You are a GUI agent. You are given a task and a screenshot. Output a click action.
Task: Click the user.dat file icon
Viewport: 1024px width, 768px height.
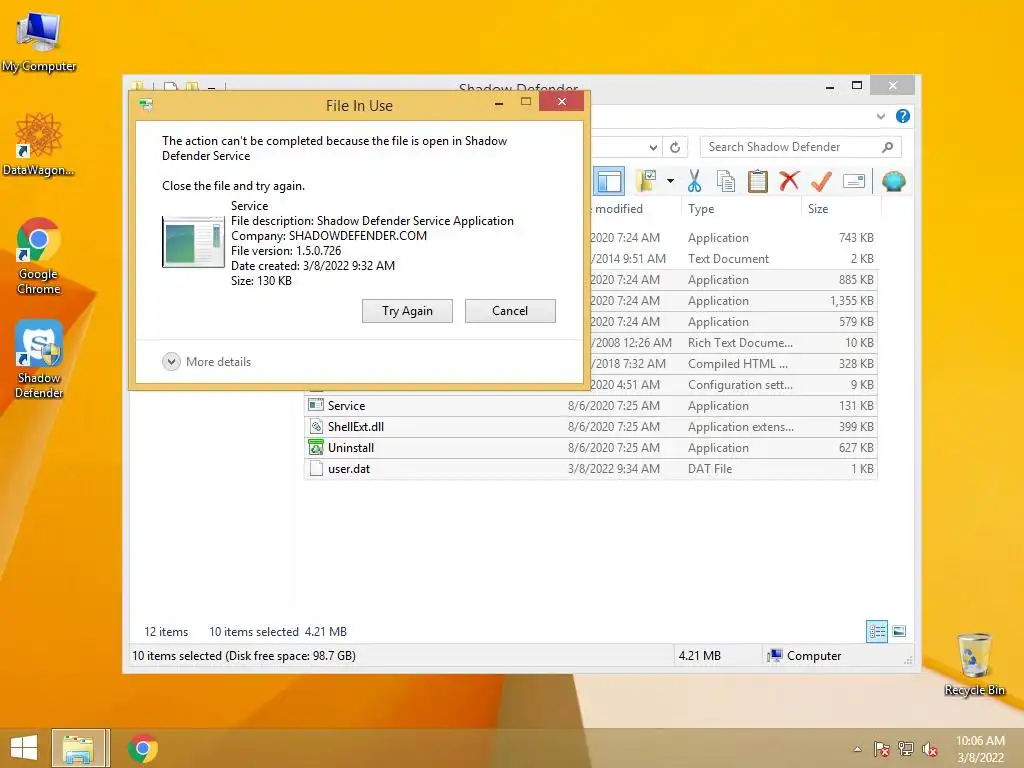(x=316, y=468)
